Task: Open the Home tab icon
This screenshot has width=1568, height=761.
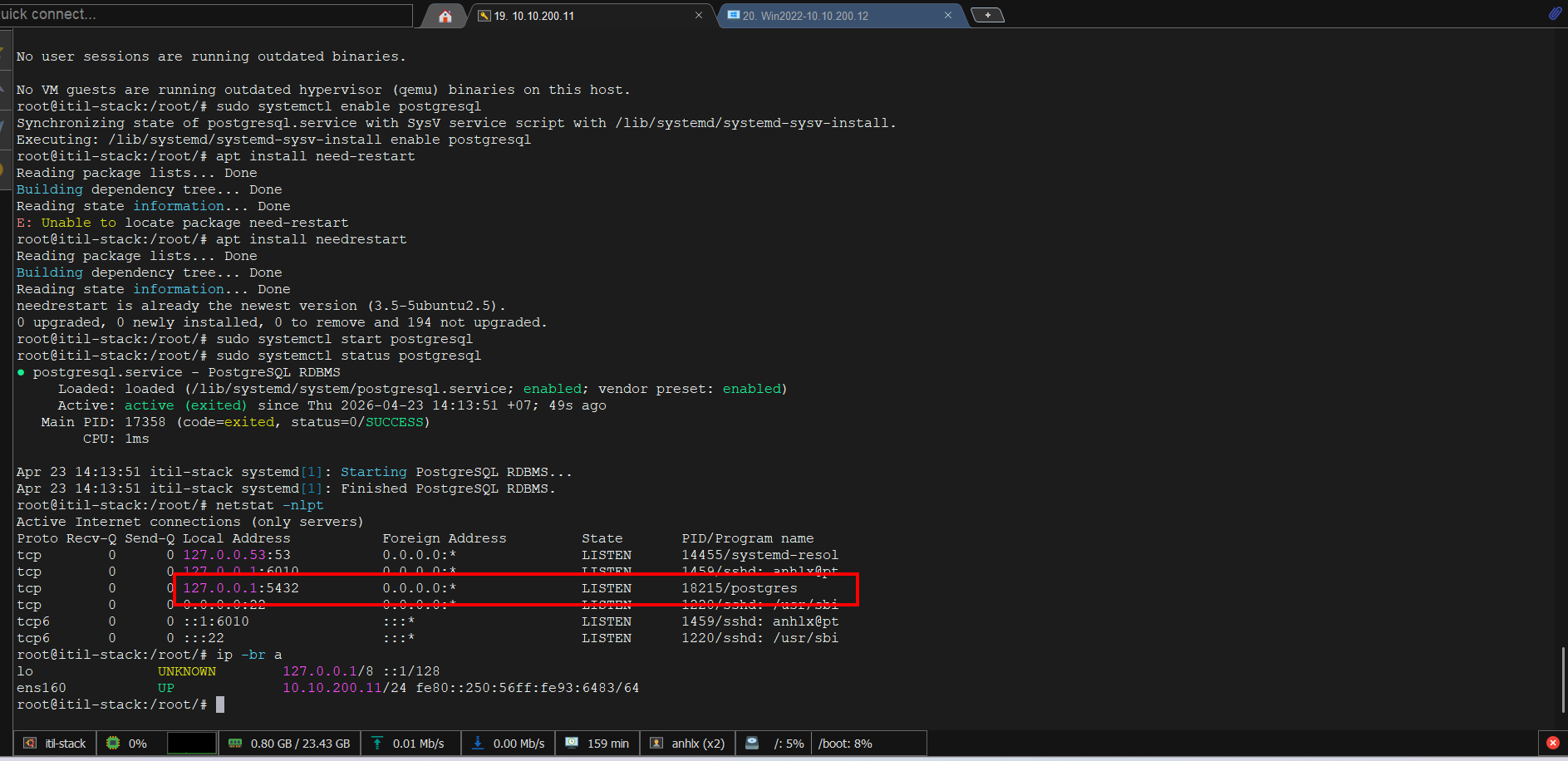Action: [445, 16]
